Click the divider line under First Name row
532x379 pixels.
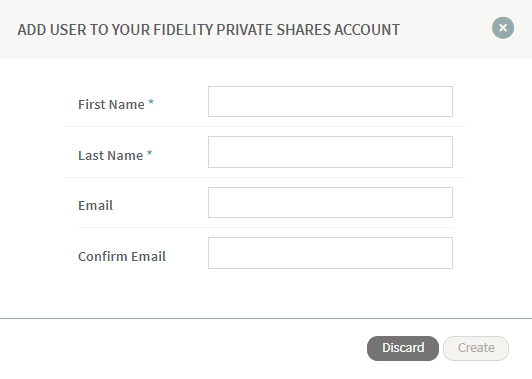pos(265,126)
